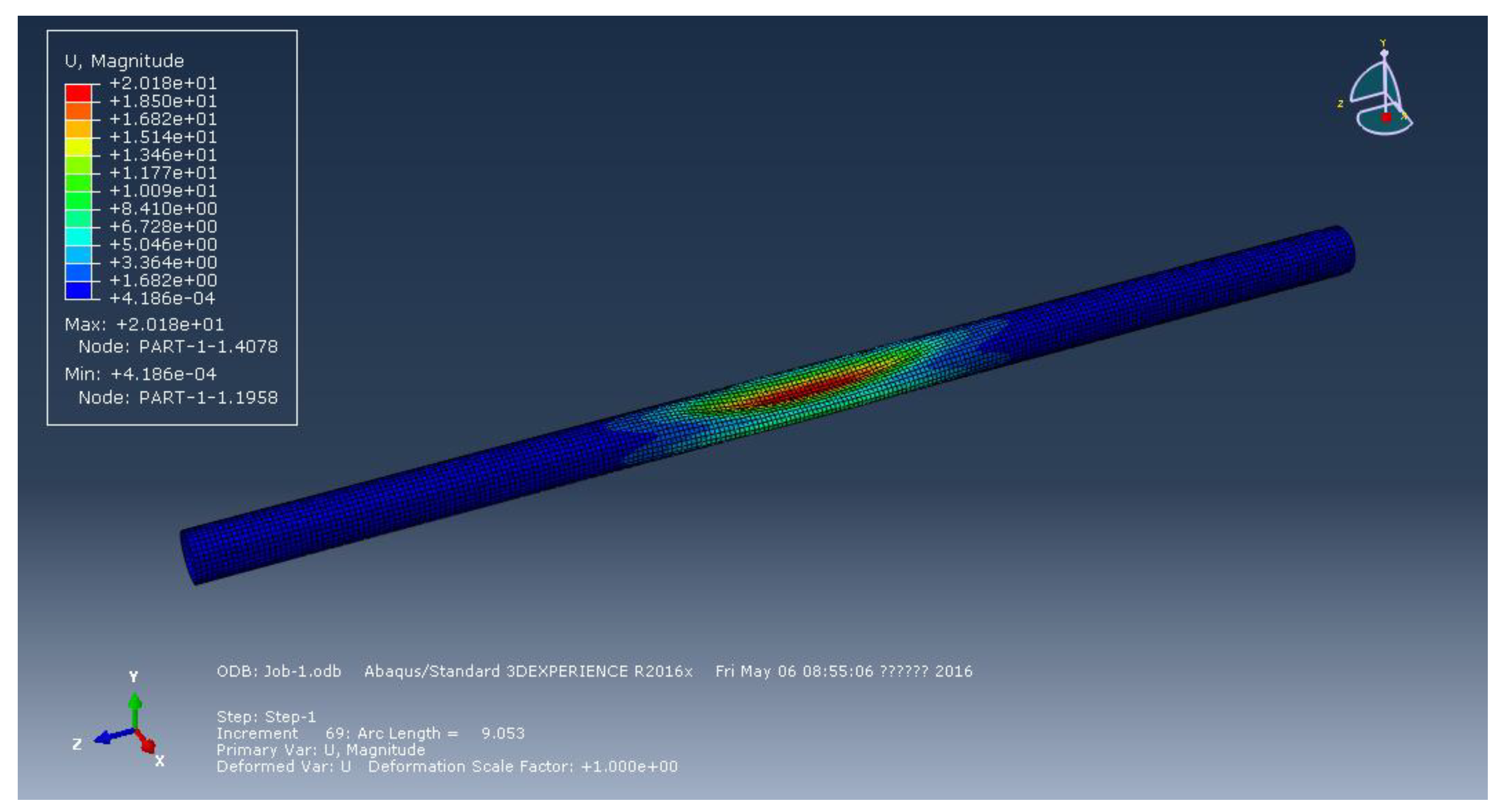This screenshot has width=1503, height=812.
Task: Click the 3D compass Y-axis handle
Action: [x=1384, y=53]
